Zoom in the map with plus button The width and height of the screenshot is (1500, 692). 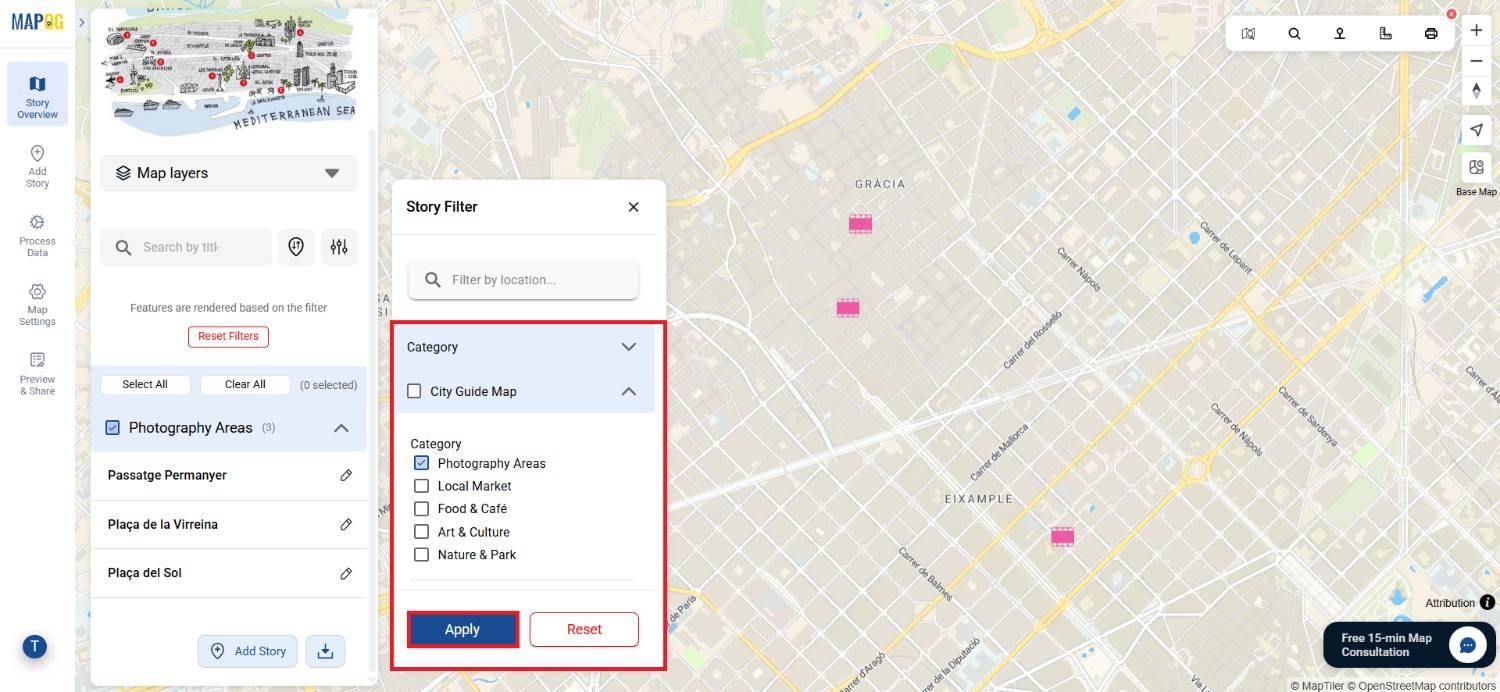tap(1476, 30)
